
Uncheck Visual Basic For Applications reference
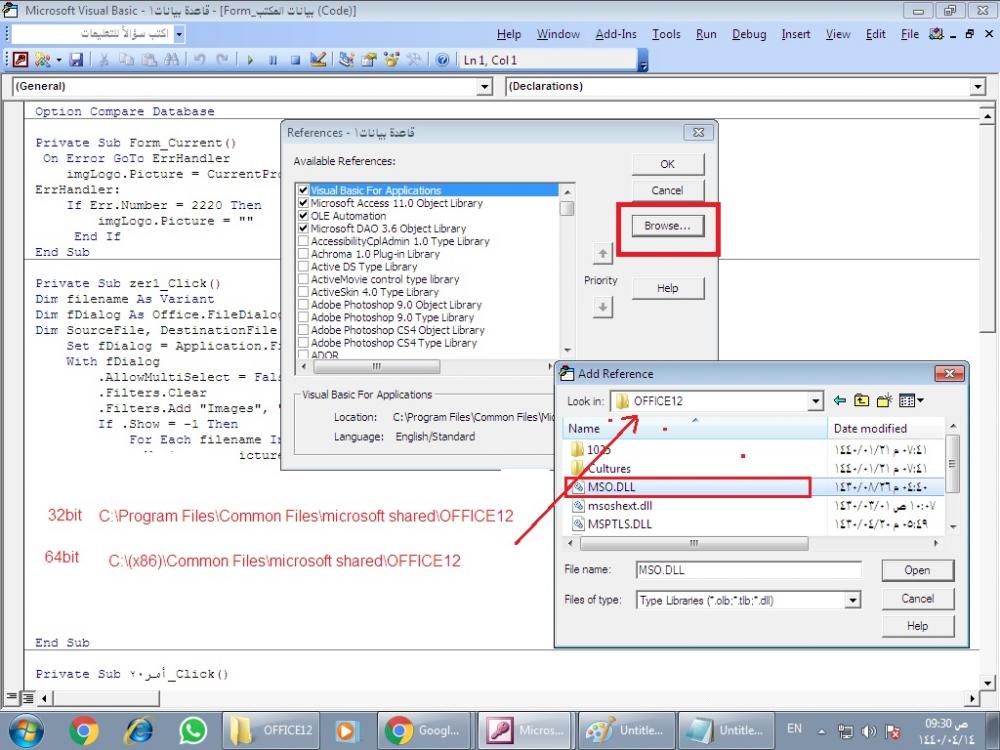pos(304,190)
